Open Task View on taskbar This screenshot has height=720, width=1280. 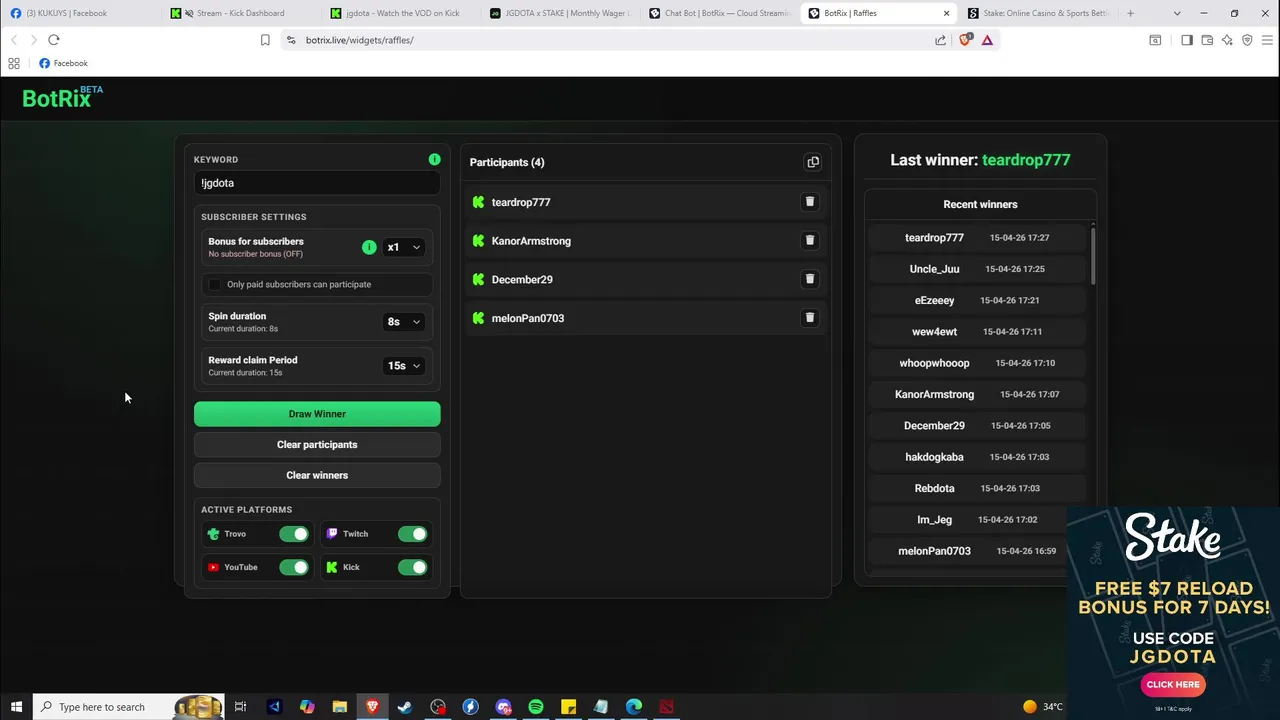click(x=240, y=707)
